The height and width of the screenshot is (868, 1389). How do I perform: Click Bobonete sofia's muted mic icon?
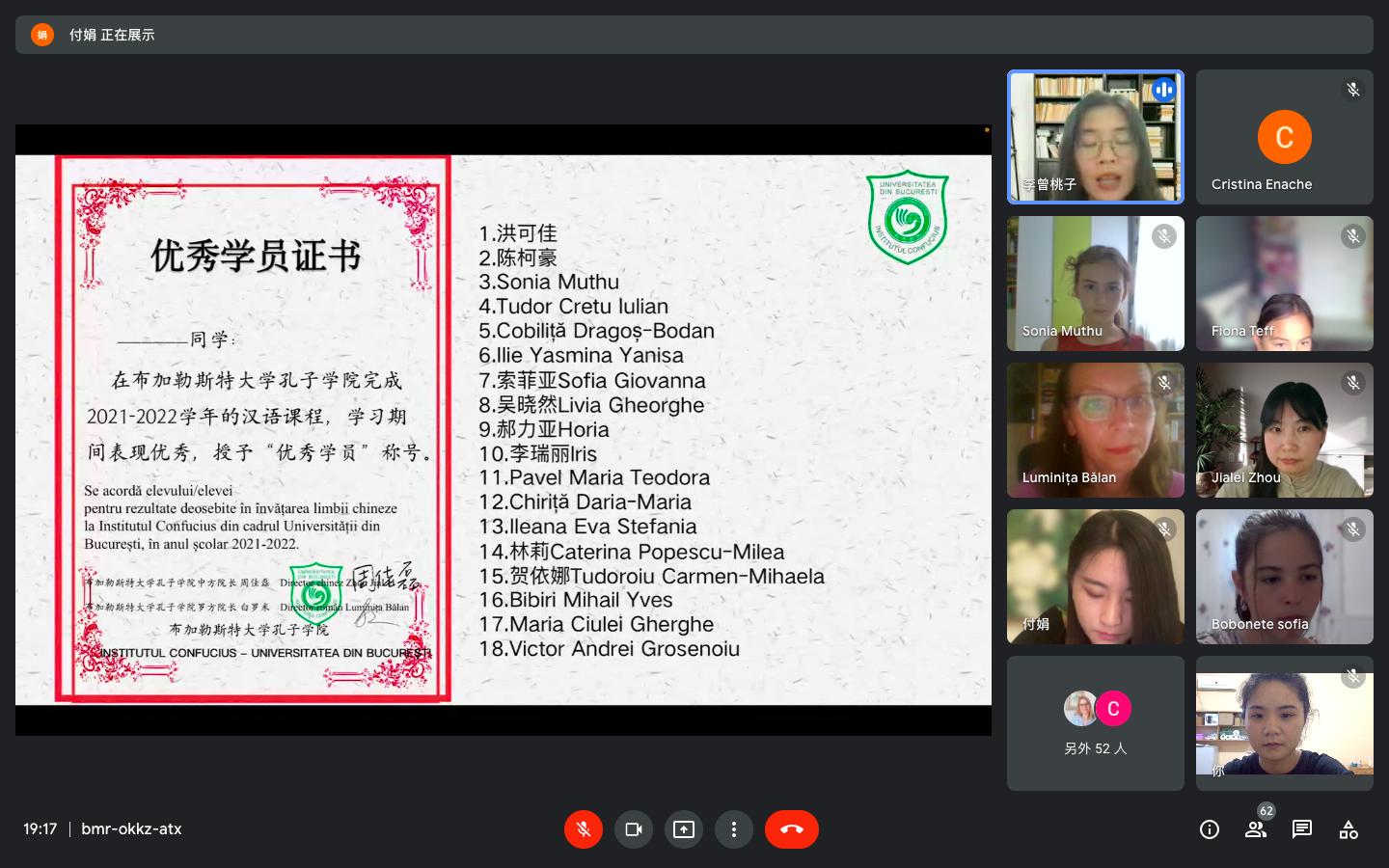click(1353, 529)
